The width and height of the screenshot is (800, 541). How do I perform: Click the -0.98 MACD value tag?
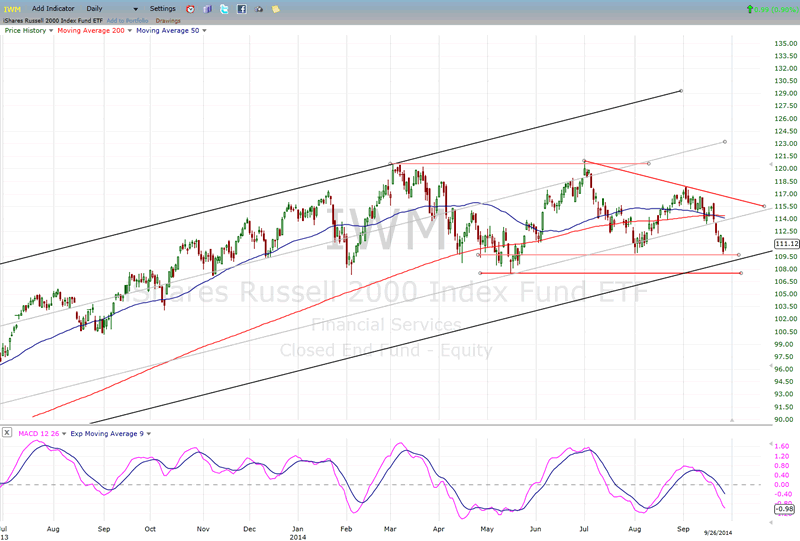(784, 509)
